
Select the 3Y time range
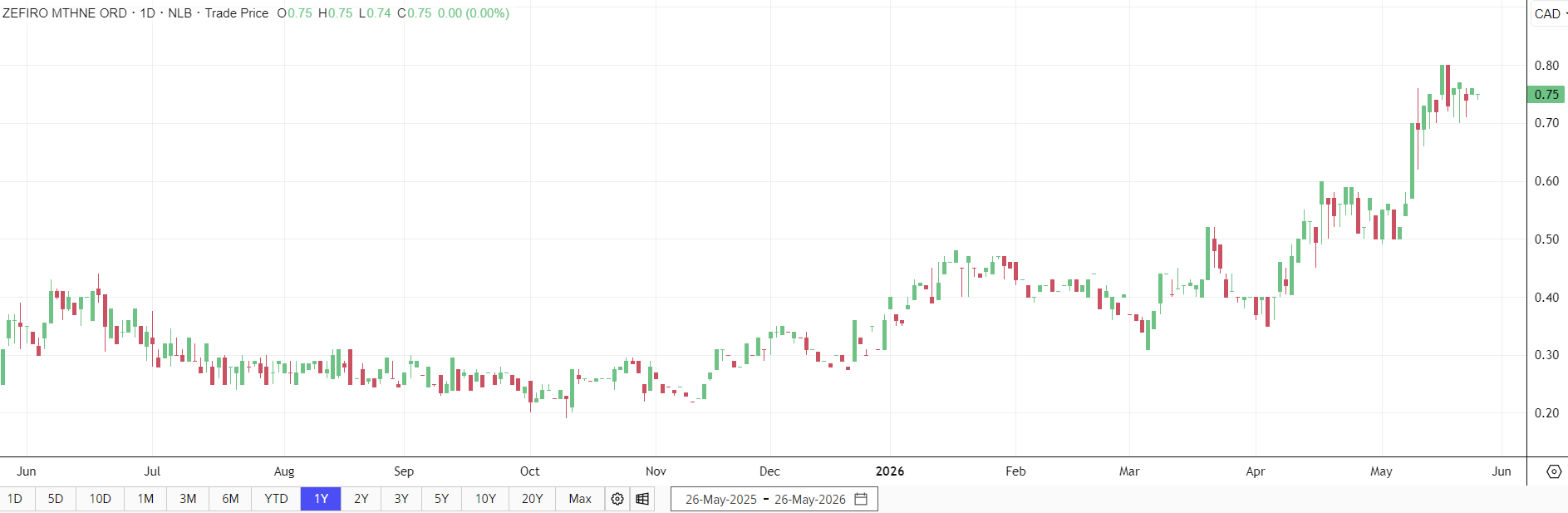(401, 499)
